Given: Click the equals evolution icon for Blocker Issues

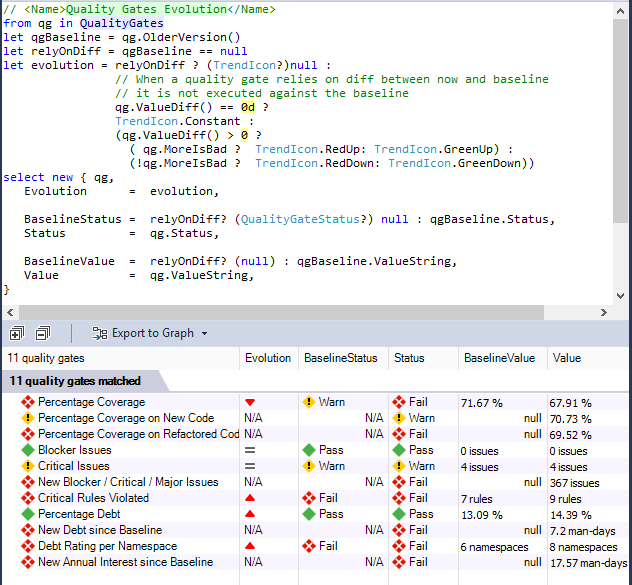Looking at the screenshot, I should click(x=250, y=450).
